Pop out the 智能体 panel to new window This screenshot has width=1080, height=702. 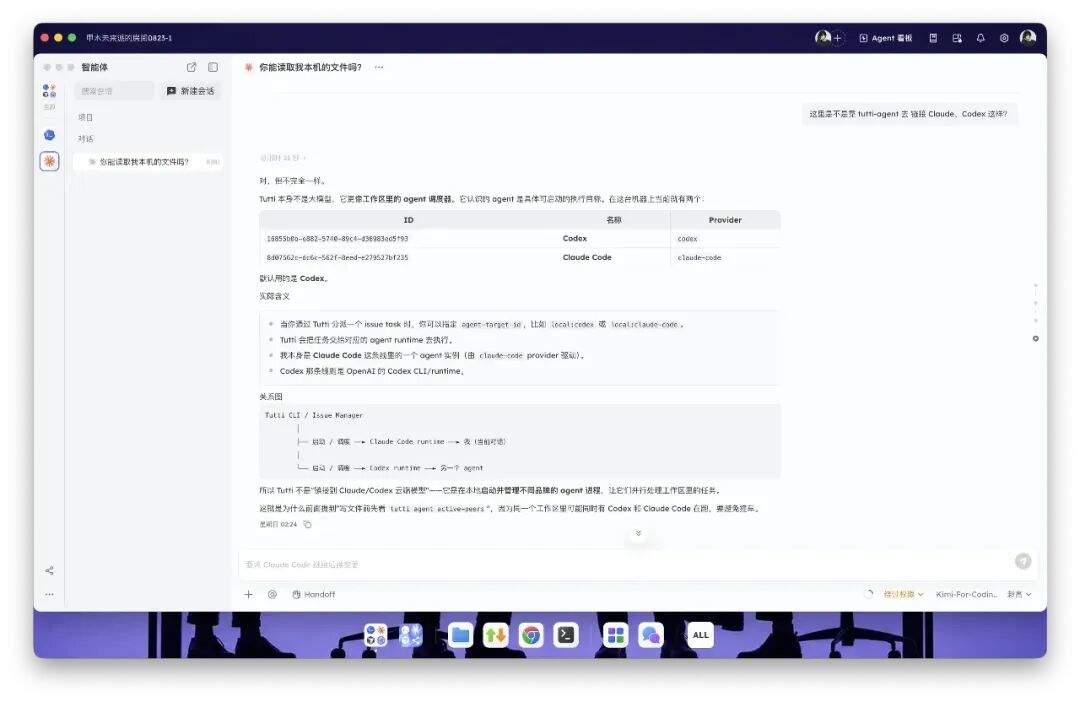191,67
